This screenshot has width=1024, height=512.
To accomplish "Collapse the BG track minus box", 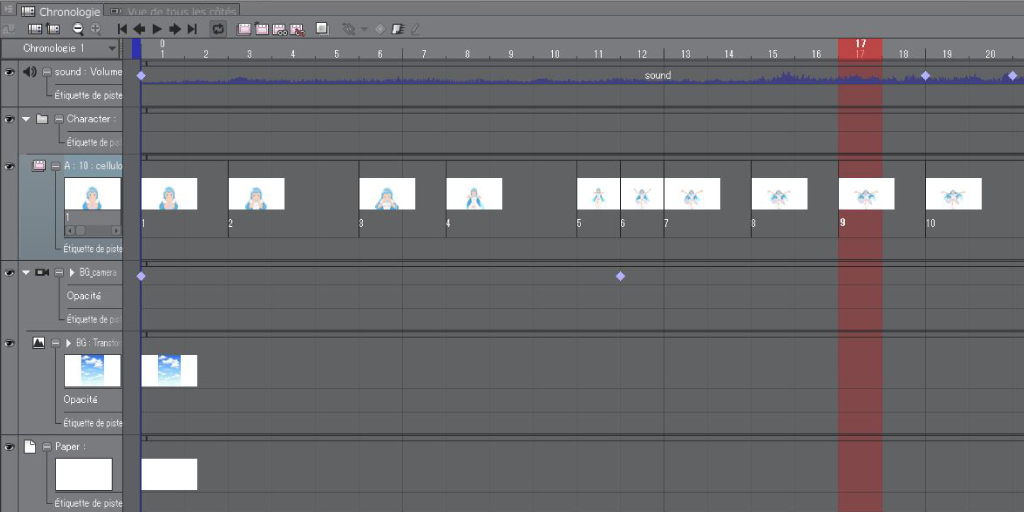I will (x=55, y=342).
